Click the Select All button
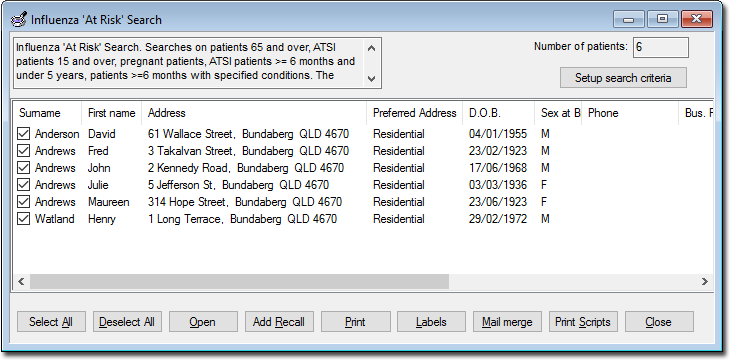730x360 pixels. [x=51, y=322]
